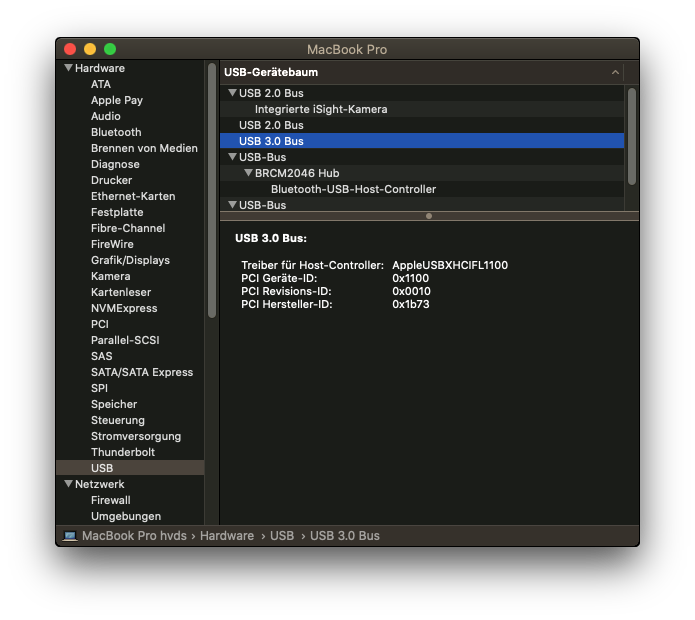This screenshot has width=695, height=620.
Task: Select Brennen von Medien entry
Action: point(144,148)
